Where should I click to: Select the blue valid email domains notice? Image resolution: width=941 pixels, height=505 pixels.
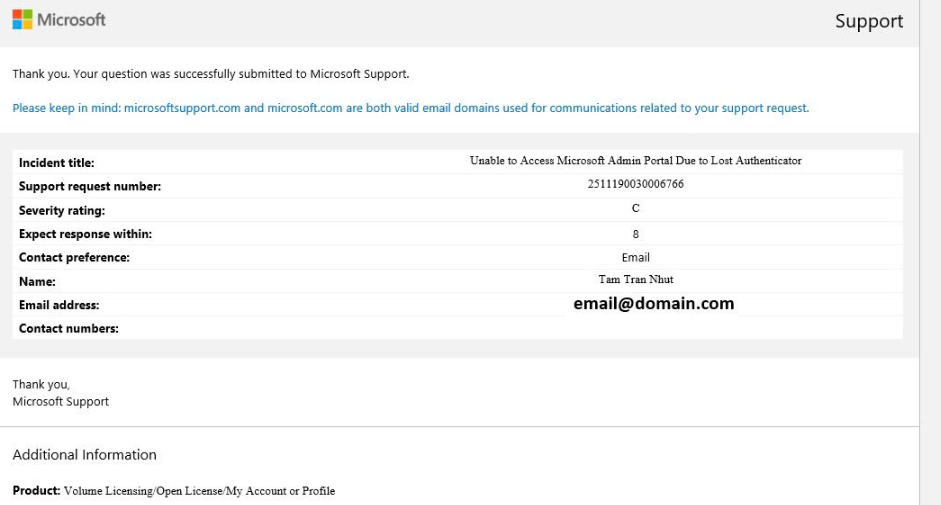click(x=410, y=108)
